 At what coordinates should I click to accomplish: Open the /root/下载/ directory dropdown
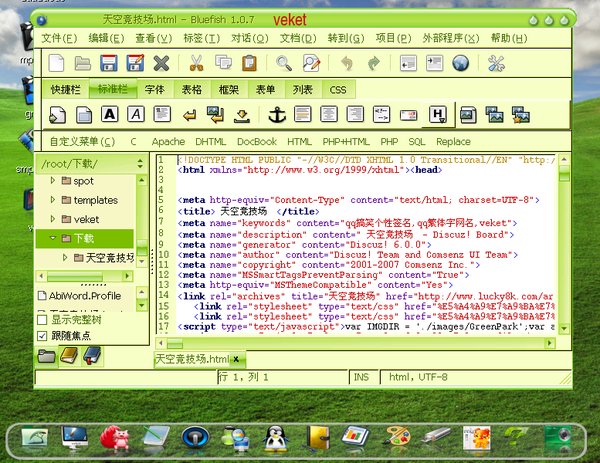click(x=140, y=163)
